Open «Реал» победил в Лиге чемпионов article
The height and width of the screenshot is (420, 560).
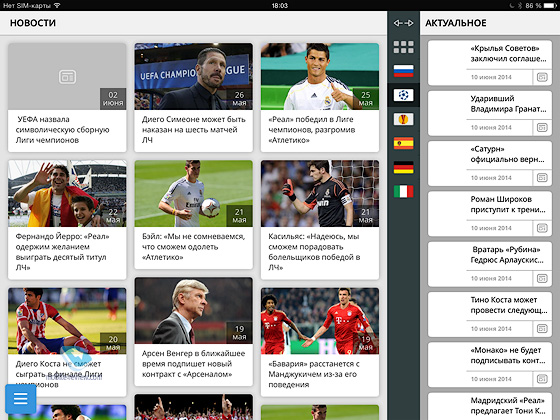(320, 98)
